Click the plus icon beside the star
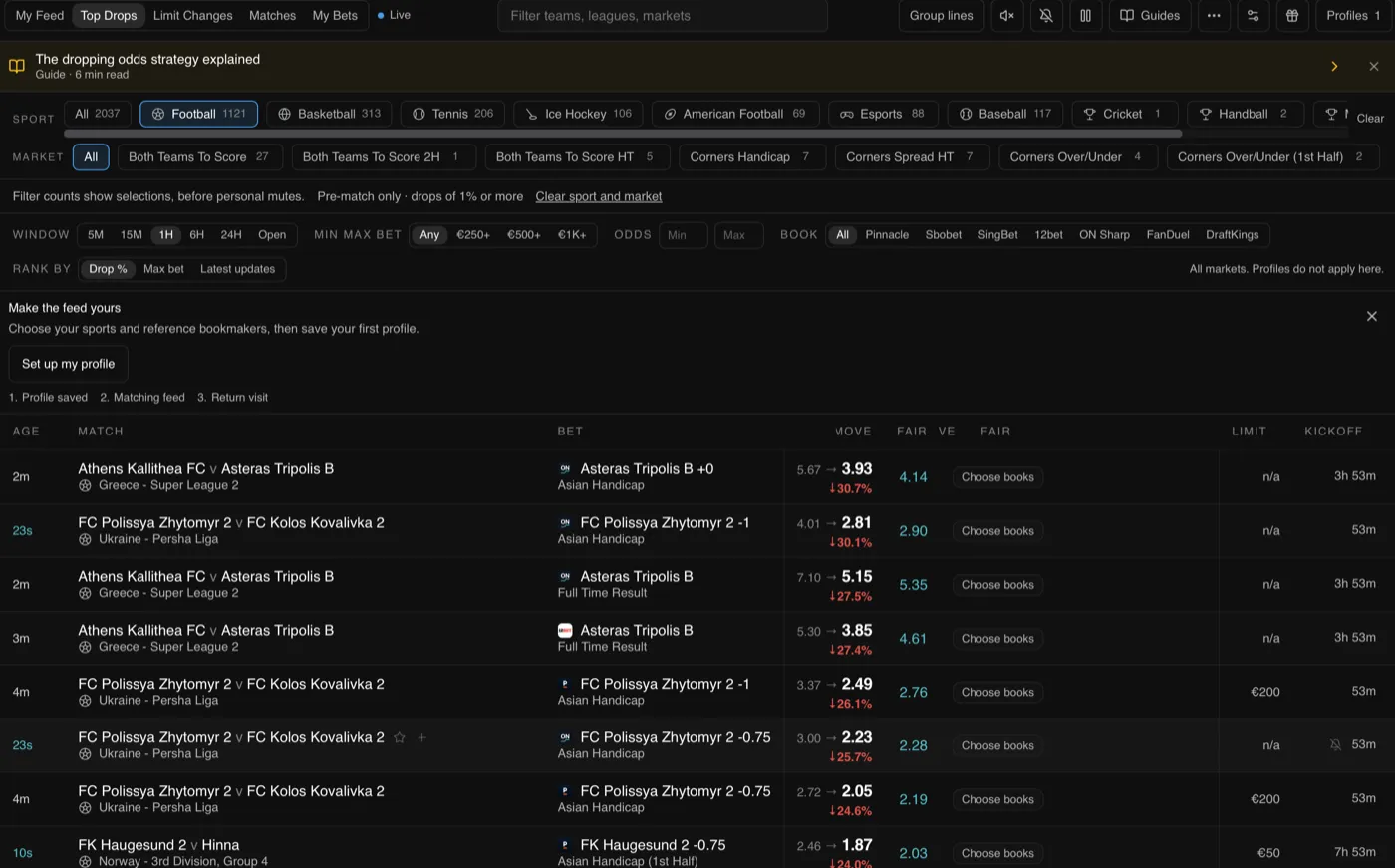 click(x=422, y=737)
